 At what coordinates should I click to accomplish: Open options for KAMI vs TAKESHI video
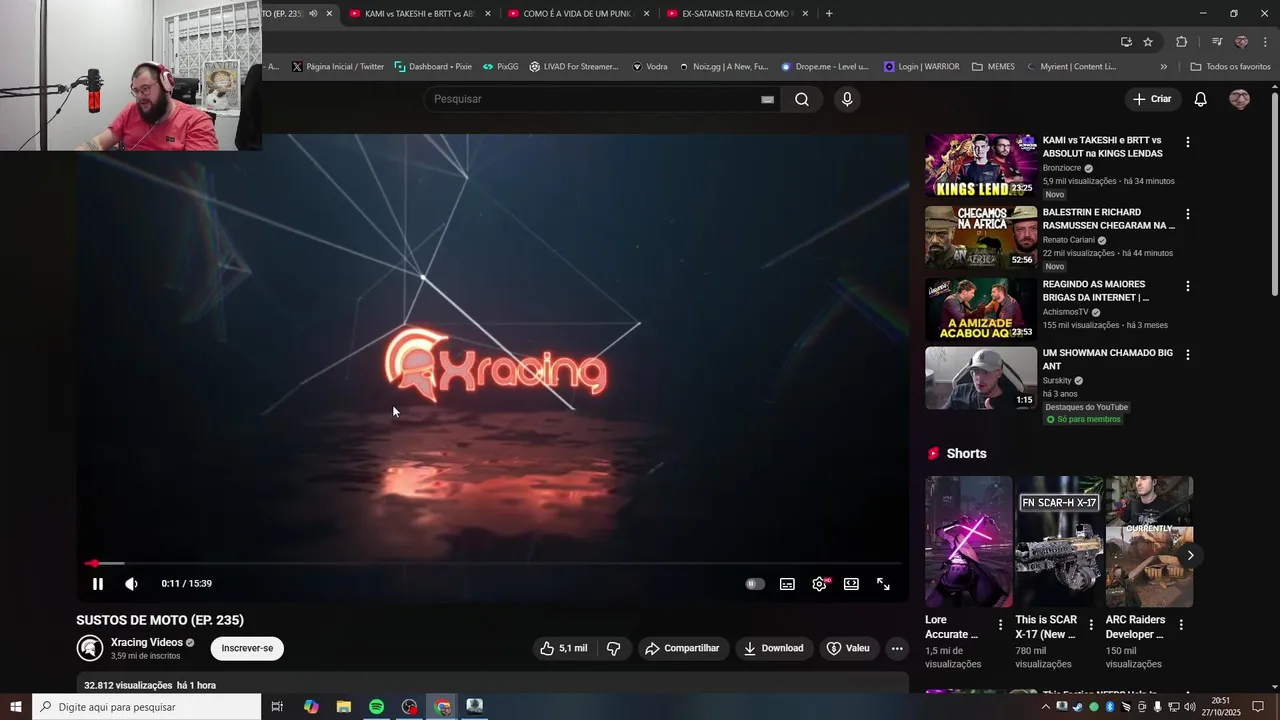(1187, 142)
